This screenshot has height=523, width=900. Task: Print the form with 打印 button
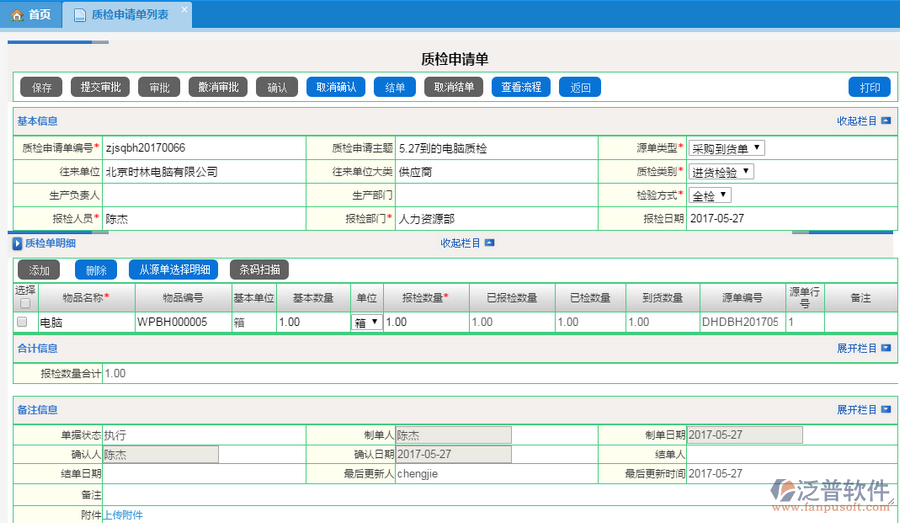[x=869, y=87]
